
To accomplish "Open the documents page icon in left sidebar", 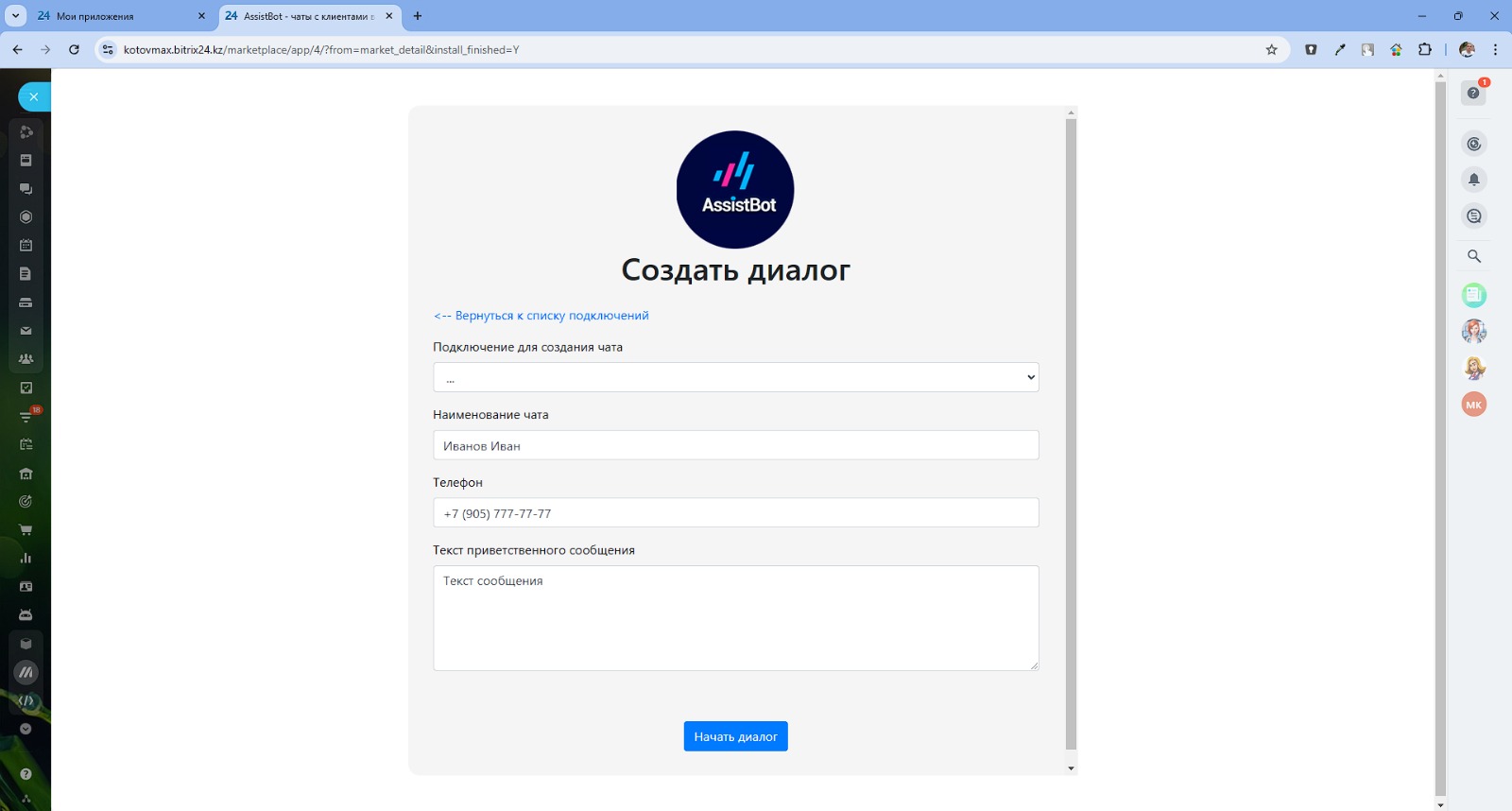I will tap(26, 274).
